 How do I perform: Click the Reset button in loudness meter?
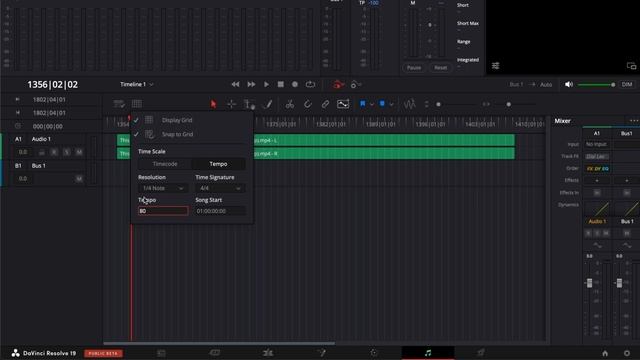tap(440, 68)
